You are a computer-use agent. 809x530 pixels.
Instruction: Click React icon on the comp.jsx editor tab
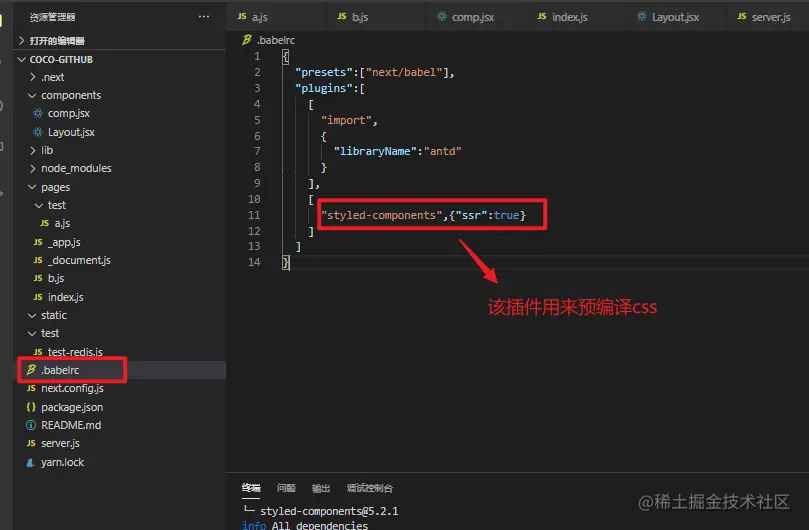pyautogui.click(x=442, y=17)
